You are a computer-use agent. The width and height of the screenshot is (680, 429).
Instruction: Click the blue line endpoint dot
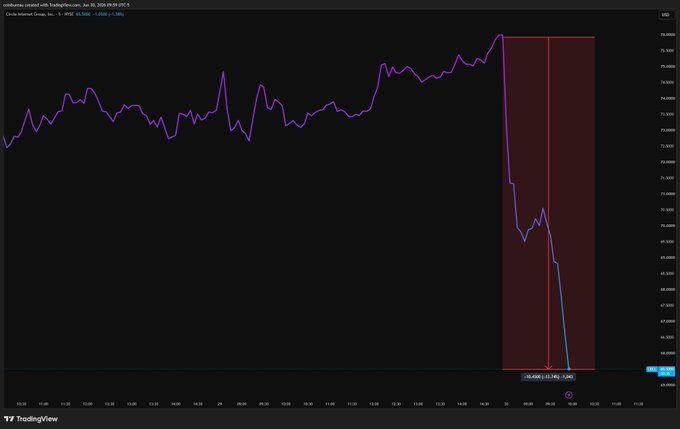pos(569,369)
